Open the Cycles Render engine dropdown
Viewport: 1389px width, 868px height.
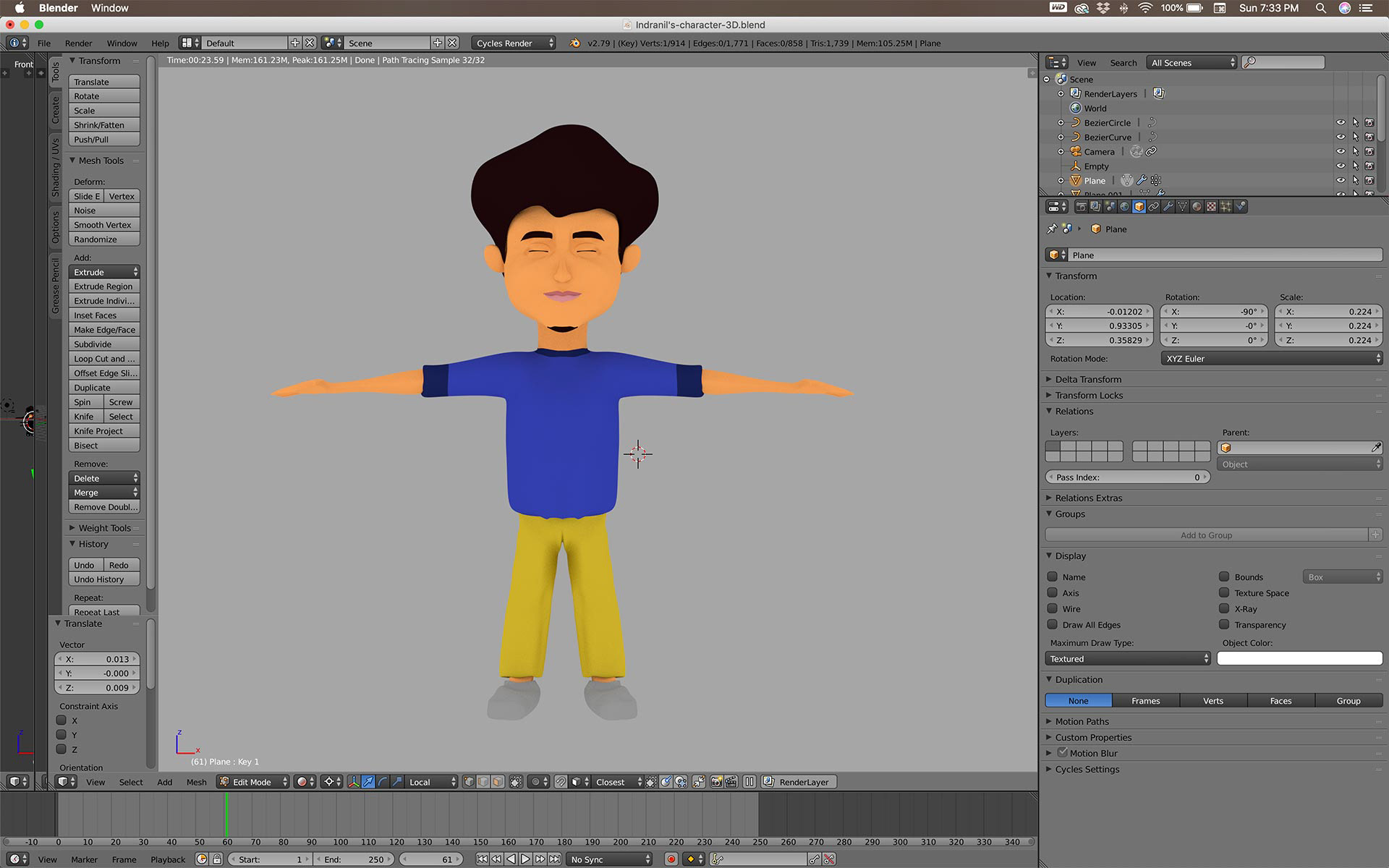pyautogui.click(x=513, y=43)
